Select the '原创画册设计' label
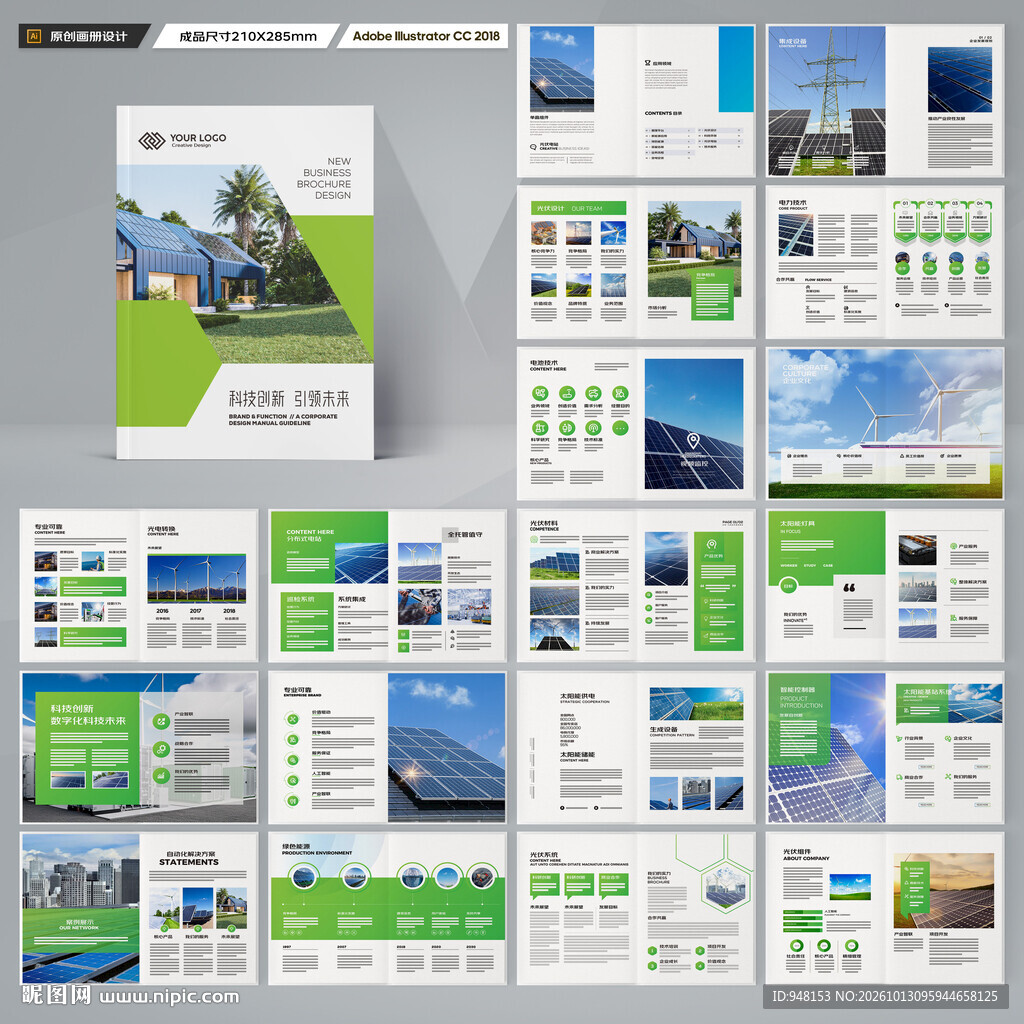This screenshot has width=1024, height=1024. tap(89, 37)
